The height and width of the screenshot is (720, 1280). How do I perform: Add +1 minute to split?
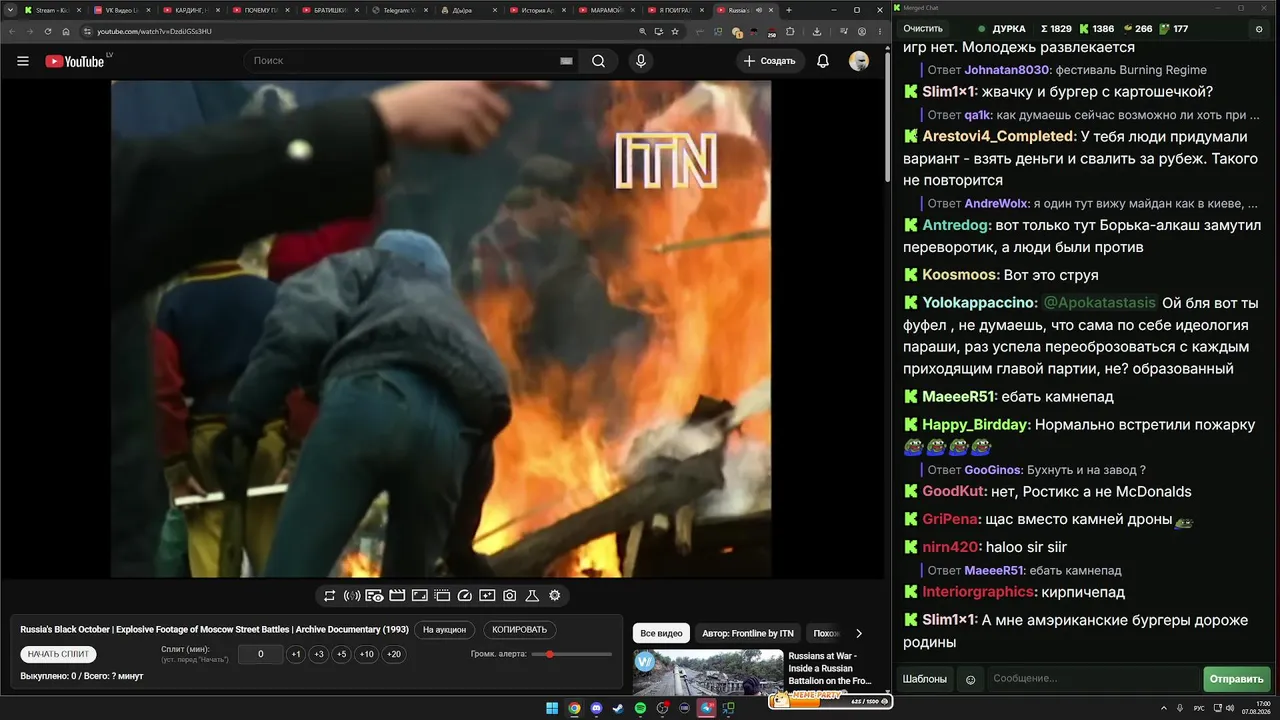296,654
